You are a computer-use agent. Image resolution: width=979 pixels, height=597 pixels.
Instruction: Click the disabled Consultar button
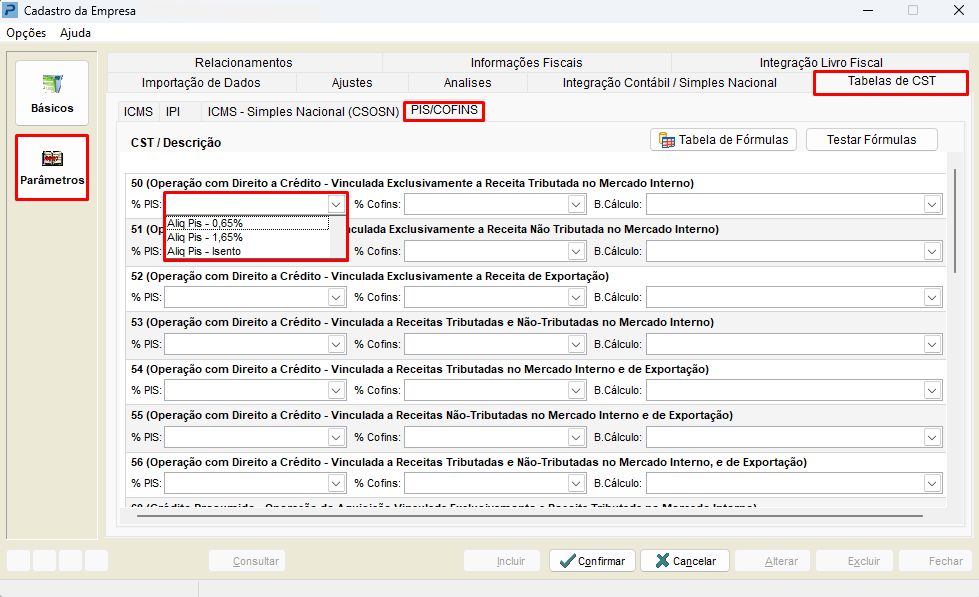(x=247, y=561)
